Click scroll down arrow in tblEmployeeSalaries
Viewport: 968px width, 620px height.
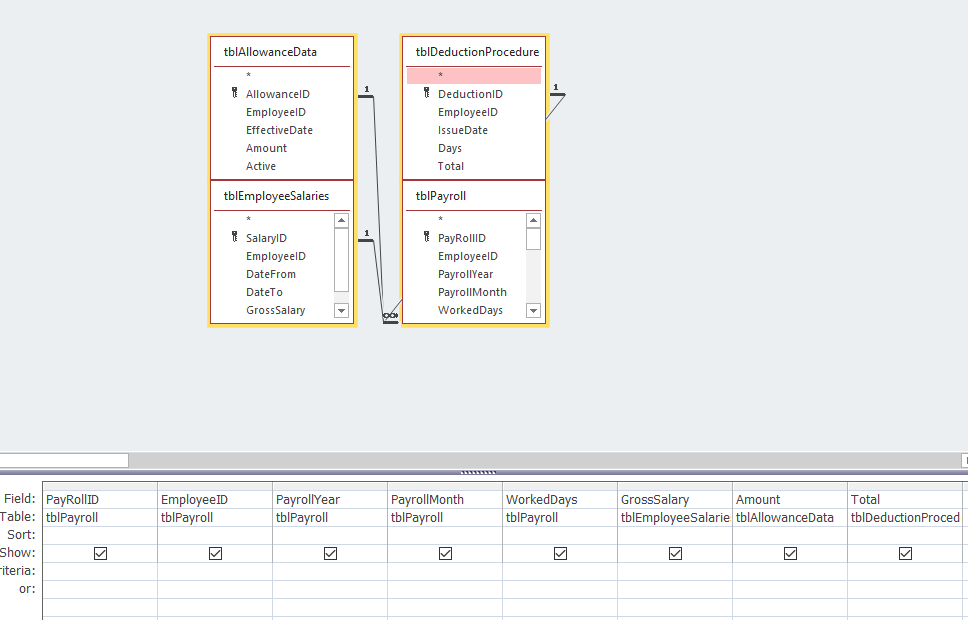[x=341, y=311]
